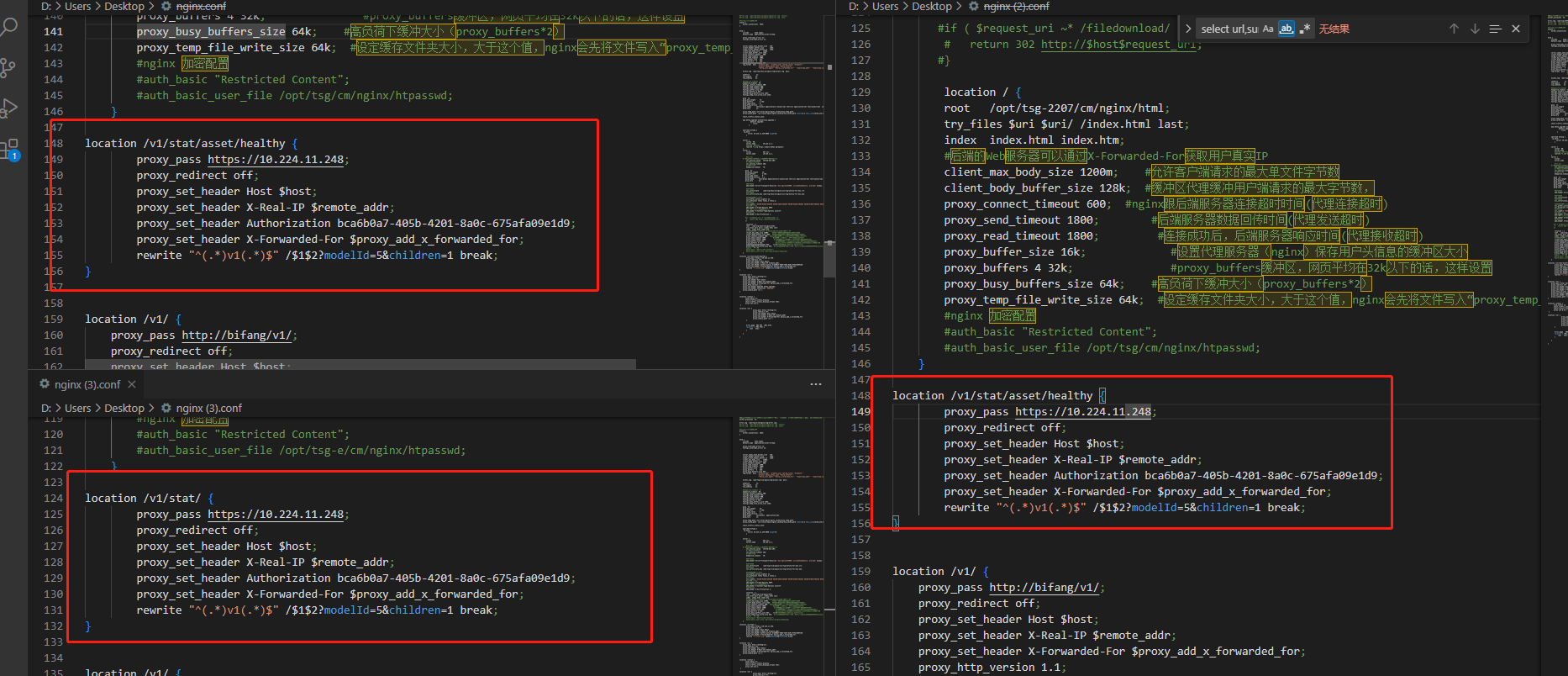Viewport: 1568px width, 676px height.
Task: Click the http://bifang/v1/ link on line 160 right editor
Action: tap(1044, 588)
